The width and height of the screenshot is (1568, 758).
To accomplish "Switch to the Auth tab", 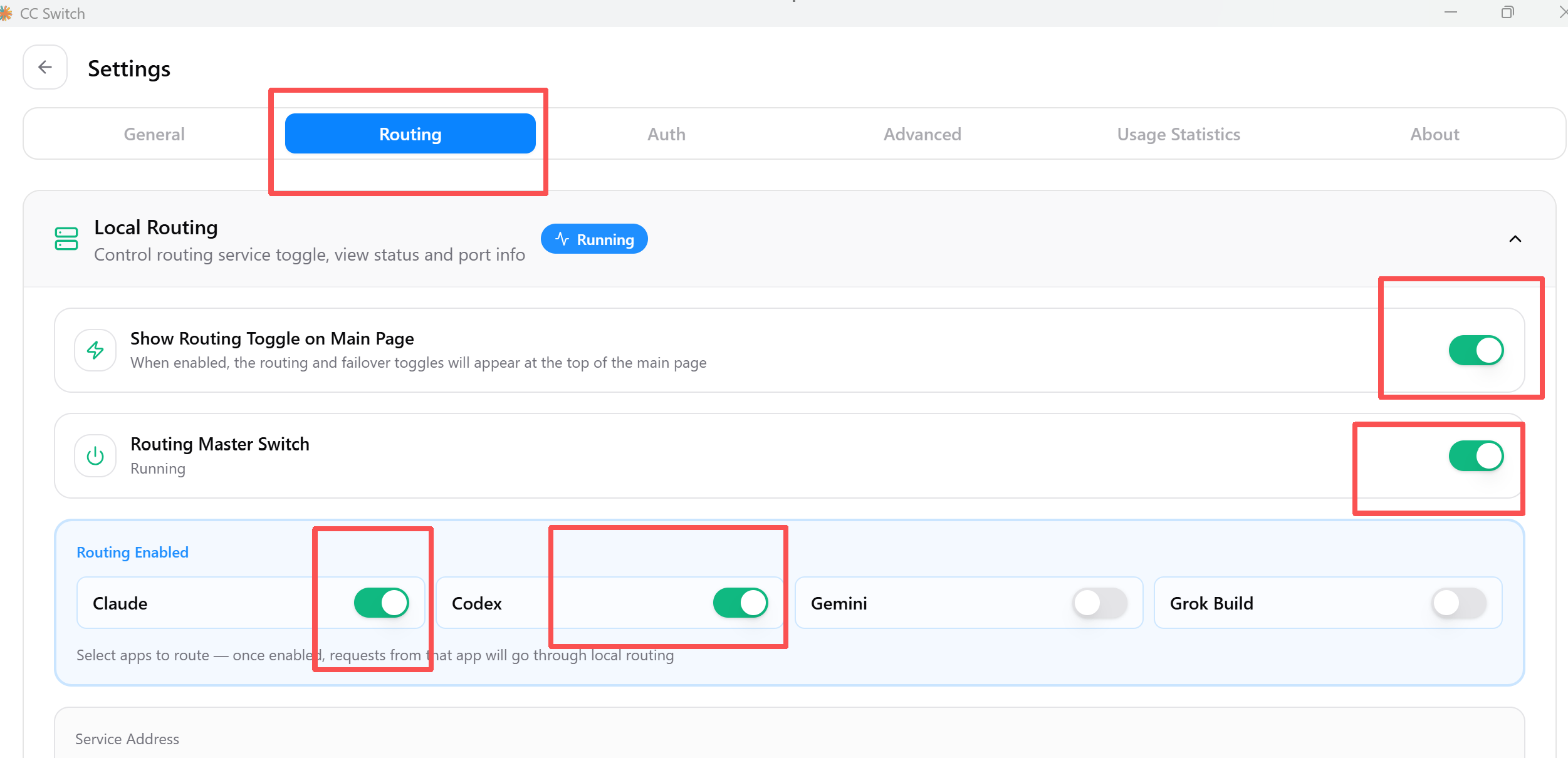I will [x=666, y=134].
